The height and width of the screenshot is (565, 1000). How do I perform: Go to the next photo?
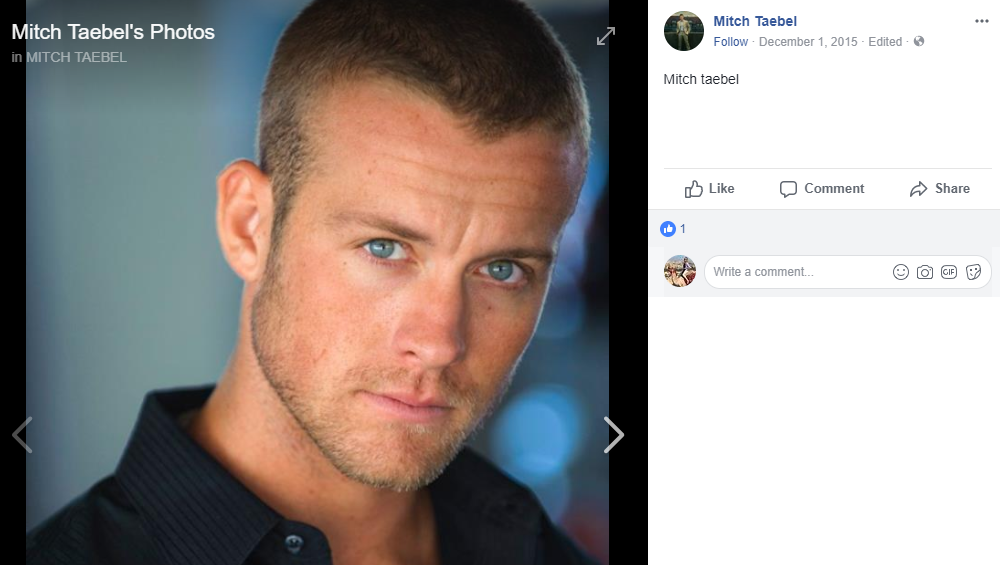pos(613,434)
